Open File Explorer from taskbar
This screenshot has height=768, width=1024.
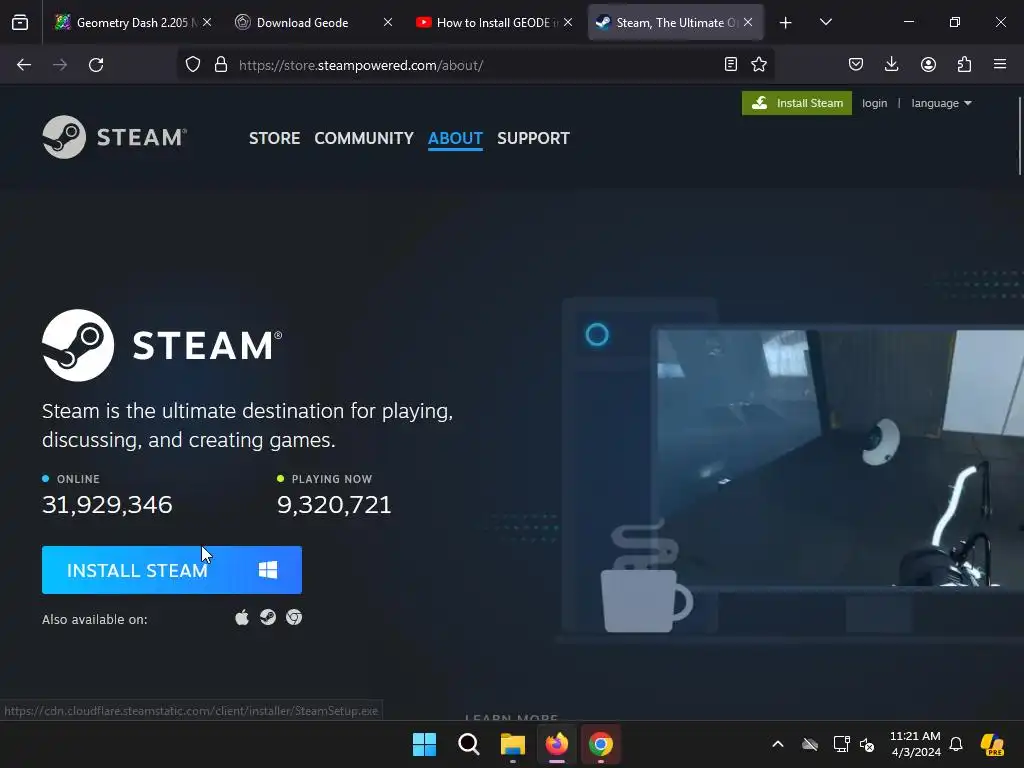pyautogui.click(x=513, y=744)
